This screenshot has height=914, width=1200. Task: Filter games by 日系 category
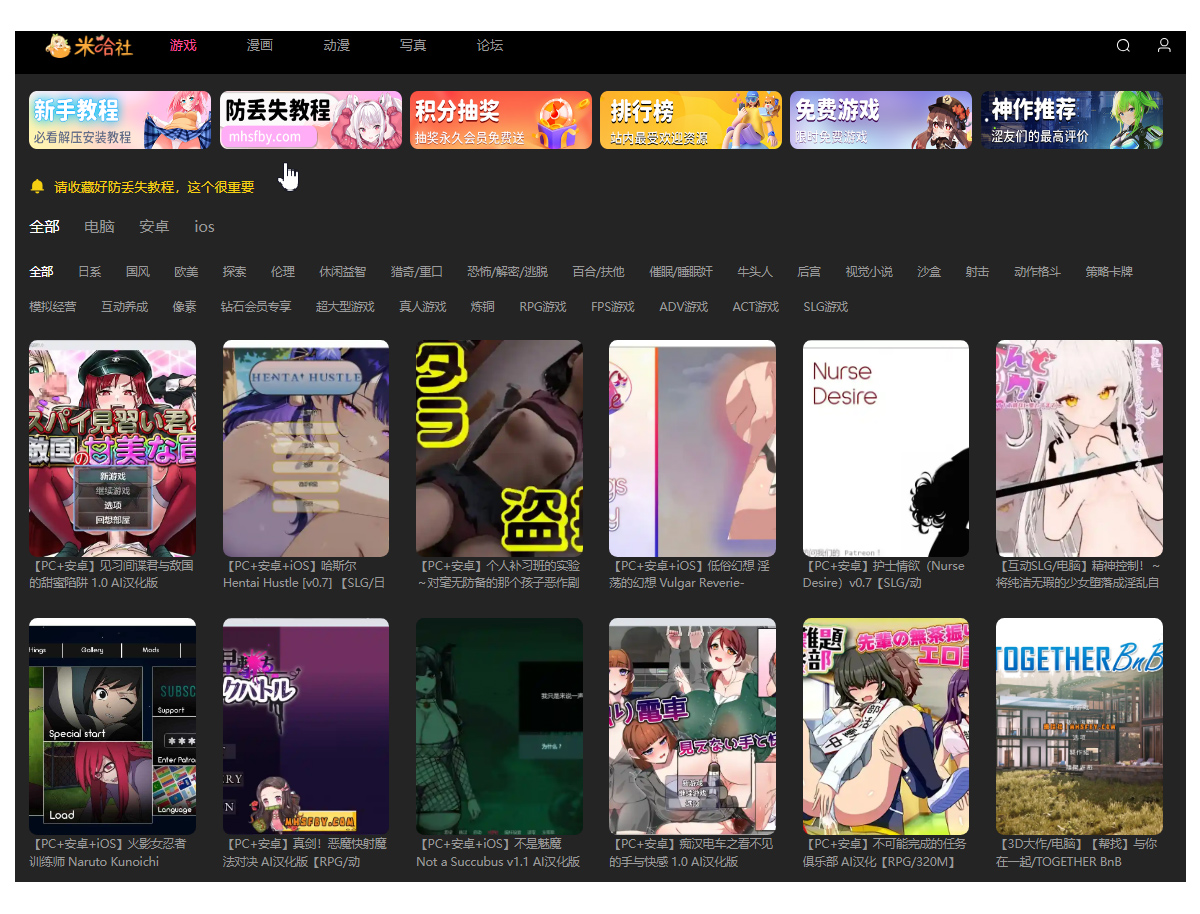pos(91,271)
